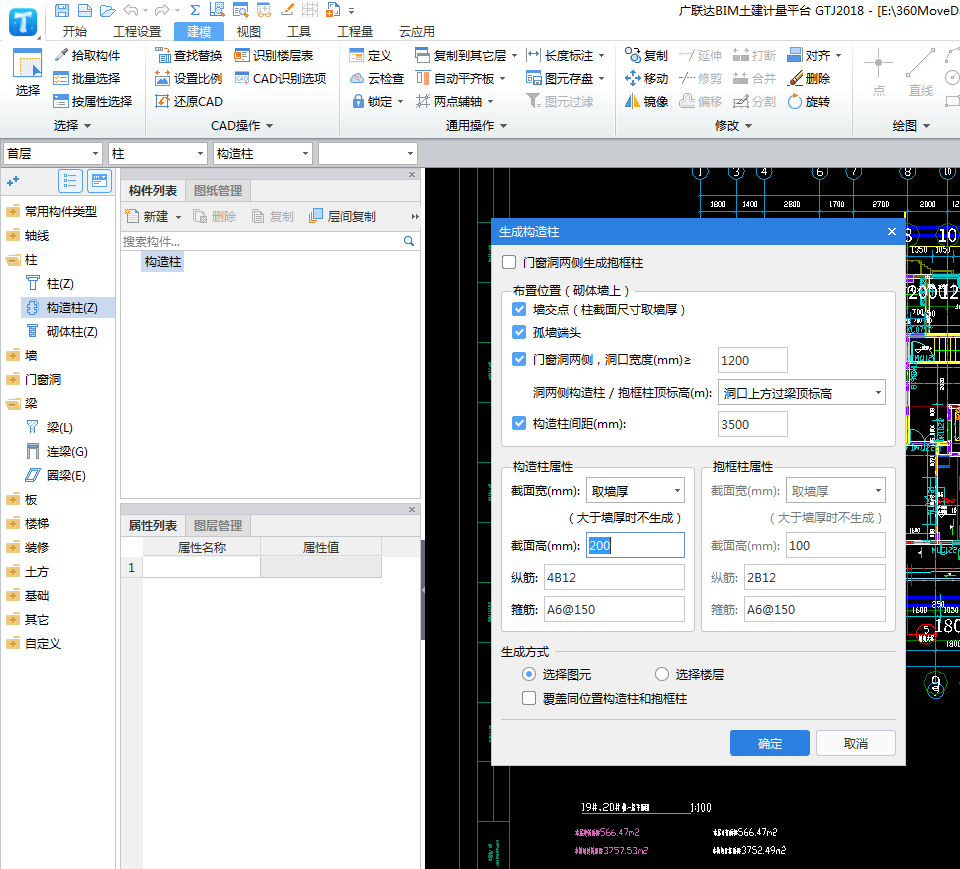Image resolution: width=960 pixels, height=869 pixels.
Task: Click 层间复制 copy between floors
Action: (342, 216)
